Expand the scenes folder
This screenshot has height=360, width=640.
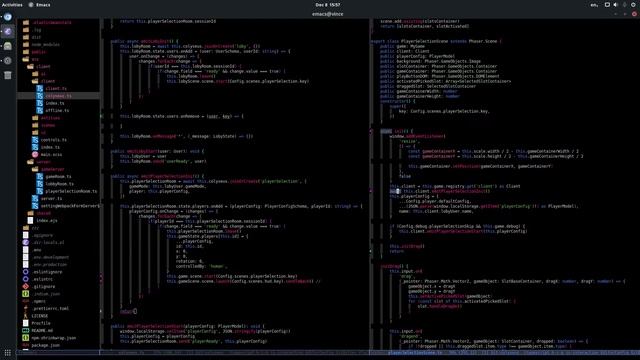pyautogui.click(x=43, y=125)
